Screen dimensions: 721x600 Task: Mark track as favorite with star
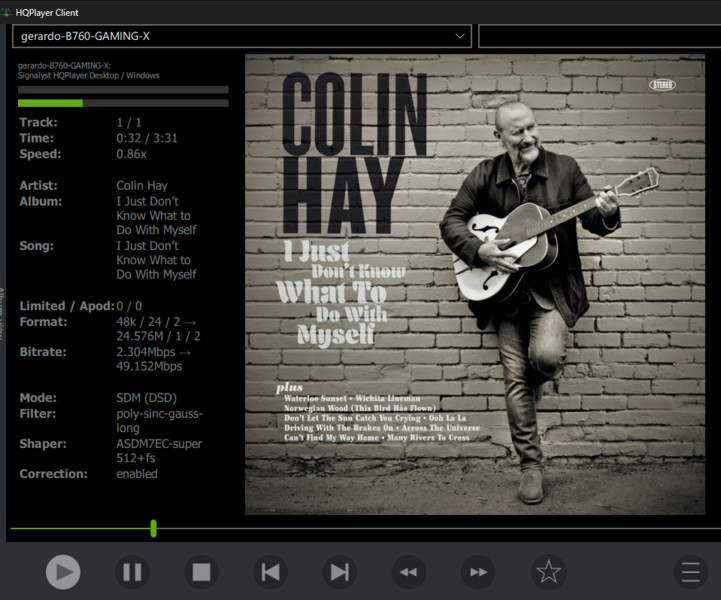pyautogui.click(x=549, y=572)
